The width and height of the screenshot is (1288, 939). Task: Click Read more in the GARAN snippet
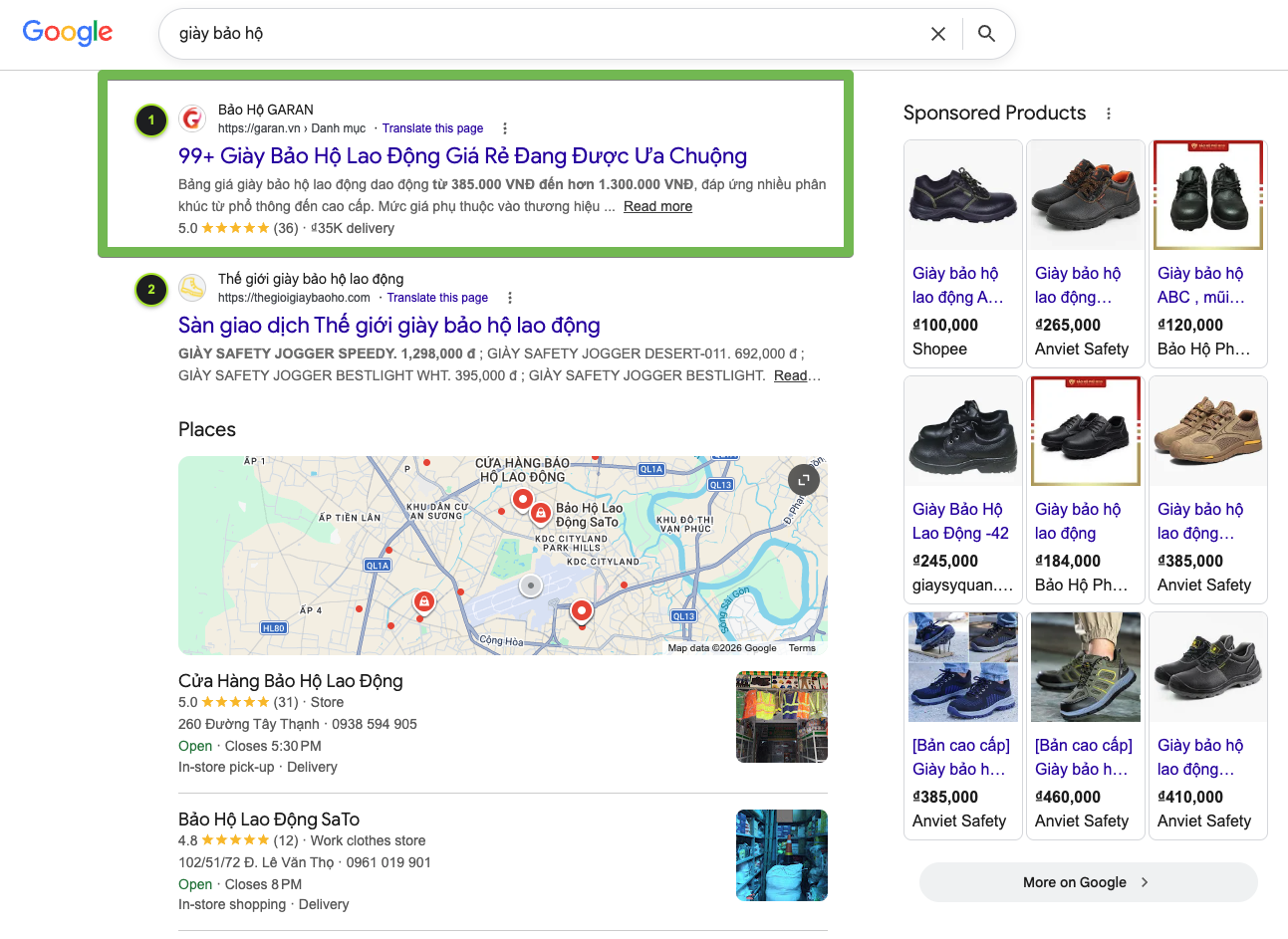coord(657,206)
